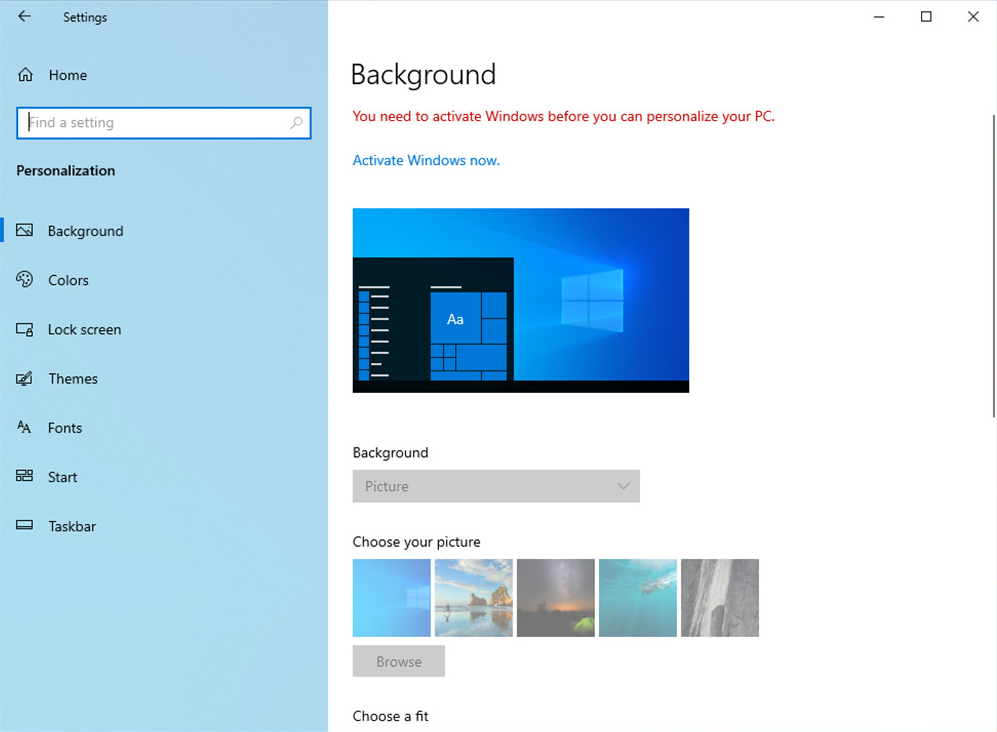
Task: Pick the night sky tent wallpaper thumbnail
Action: click(x=556, y=598)
